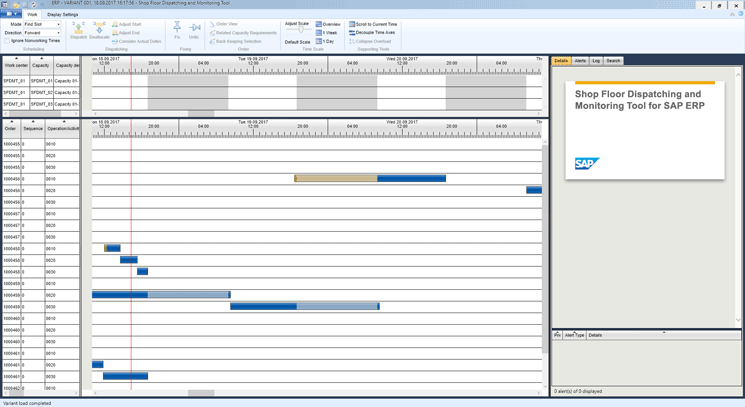Screen dimensions: 745x407
Task: Open the Search tab in the right panel
Action: pos(613,61)
